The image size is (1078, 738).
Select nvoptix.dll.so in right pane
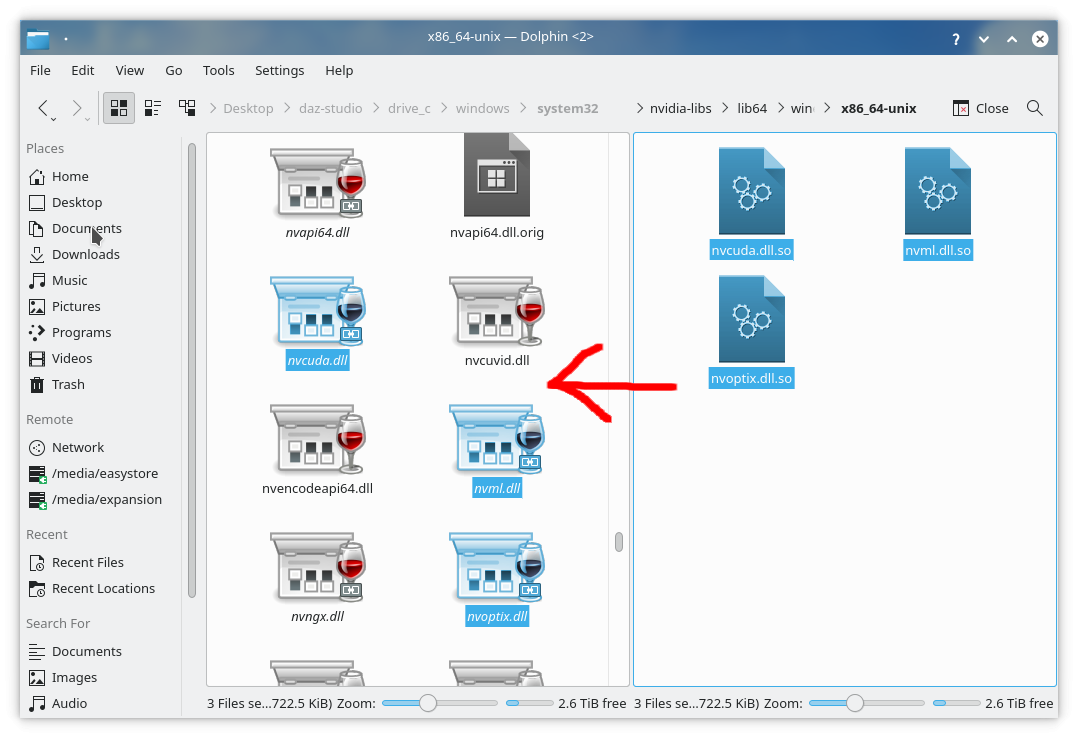tap(751, 319)
